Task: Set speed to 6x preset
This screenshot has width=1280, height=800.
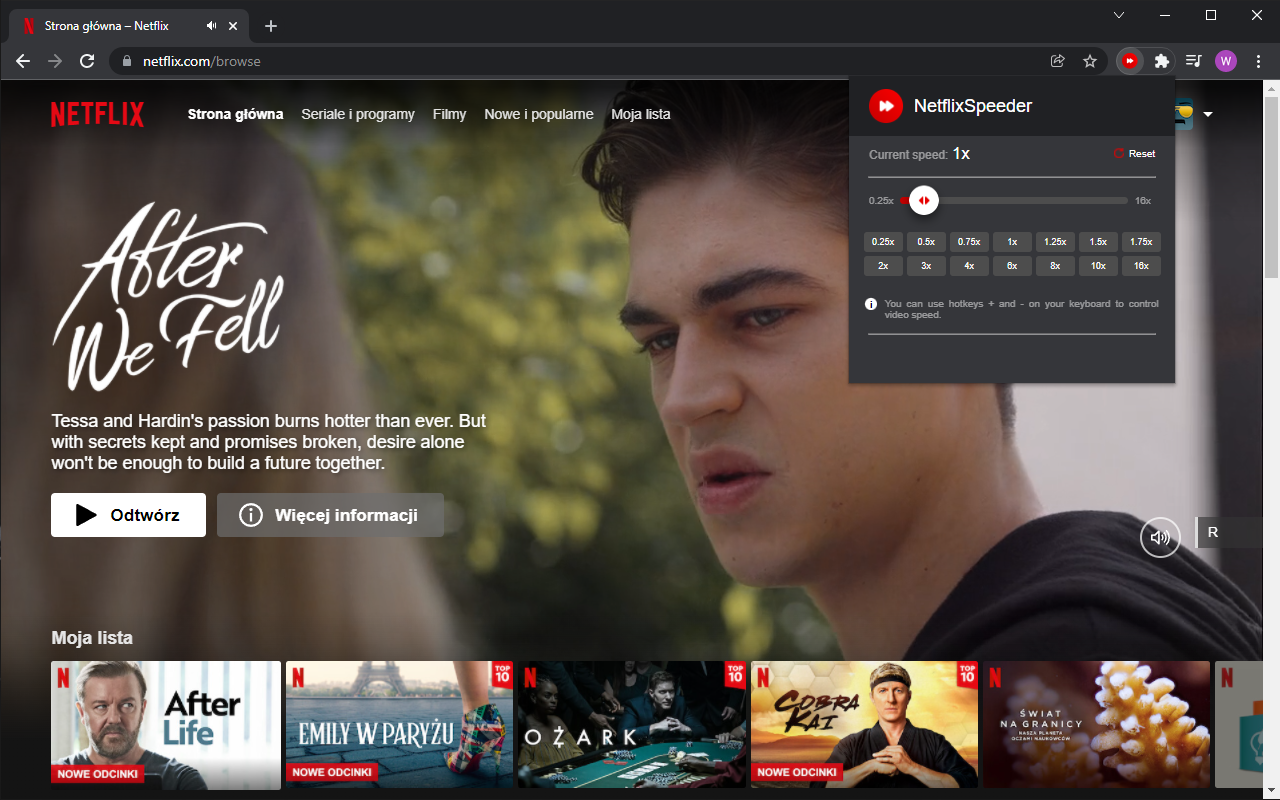Action: click(x=1012, y=266)
